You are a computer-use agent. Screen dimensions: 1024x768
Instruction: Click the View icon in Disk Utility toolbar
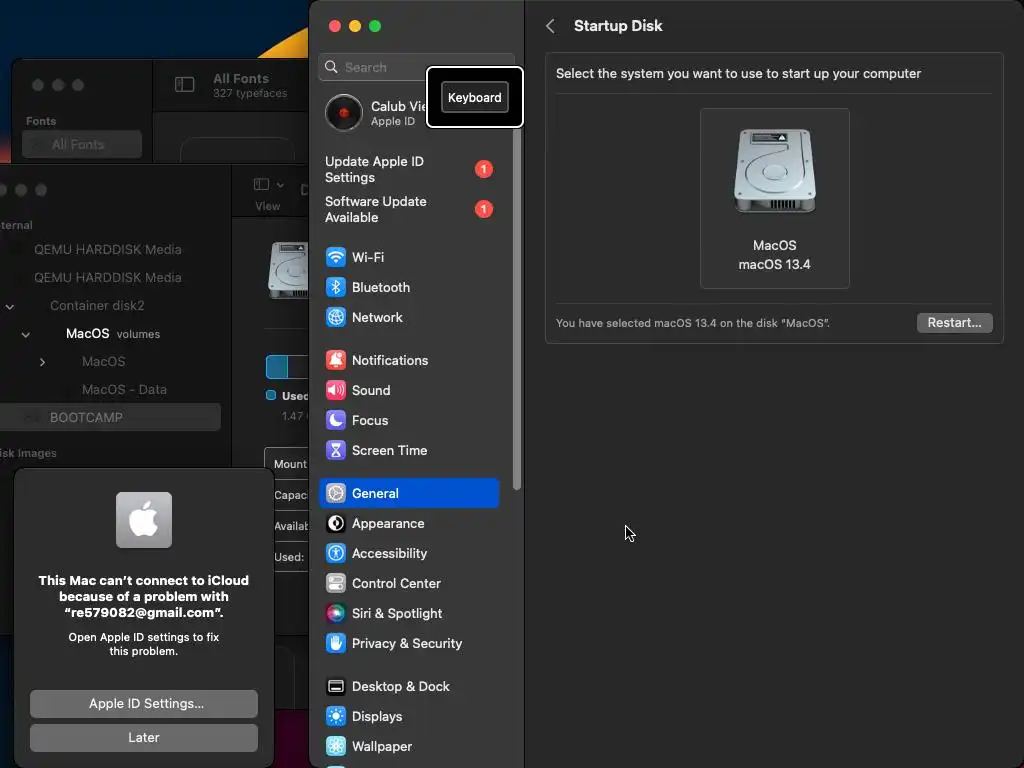pos(261,185)
